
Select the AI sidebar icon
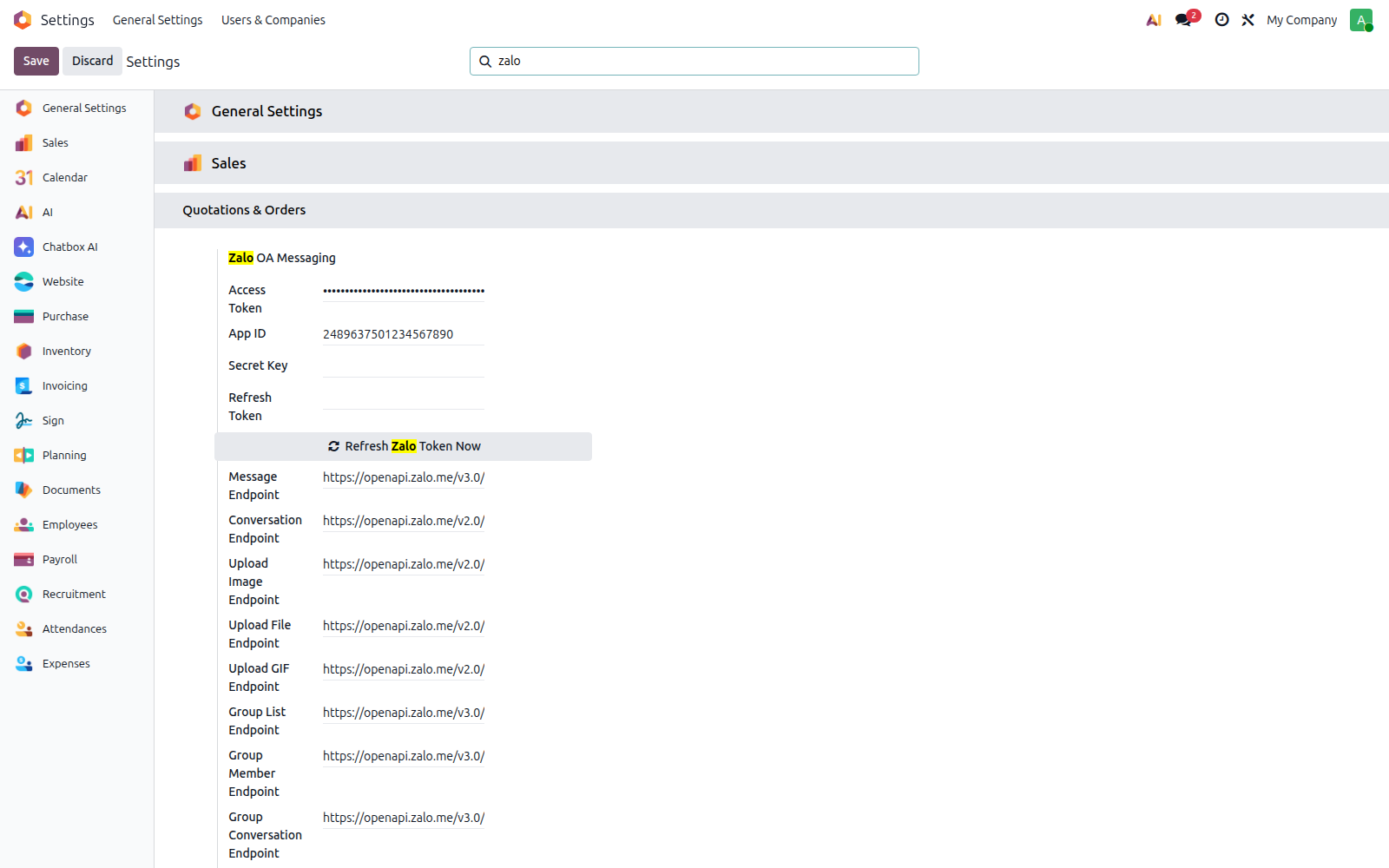pos(24,212)
